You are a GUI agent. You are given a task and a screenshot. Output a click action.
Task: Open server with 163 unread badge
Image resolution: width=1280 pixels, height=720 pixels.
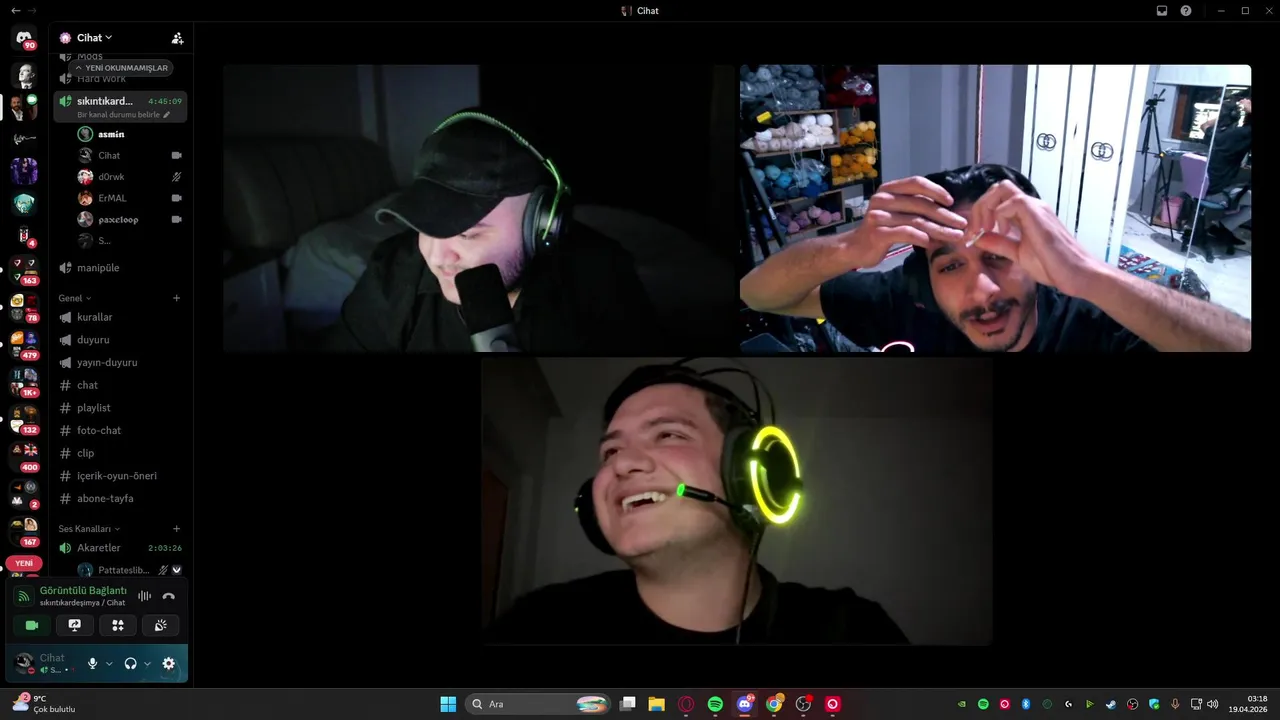click(x=24, y=270)
